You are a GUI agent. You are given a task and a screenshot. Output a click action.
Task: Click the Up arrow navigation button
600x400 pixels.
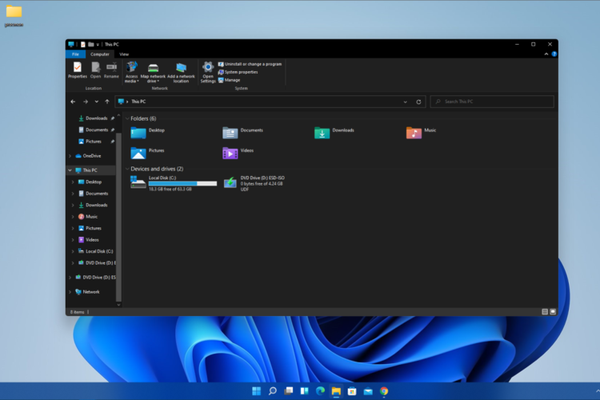click(107, 102)
